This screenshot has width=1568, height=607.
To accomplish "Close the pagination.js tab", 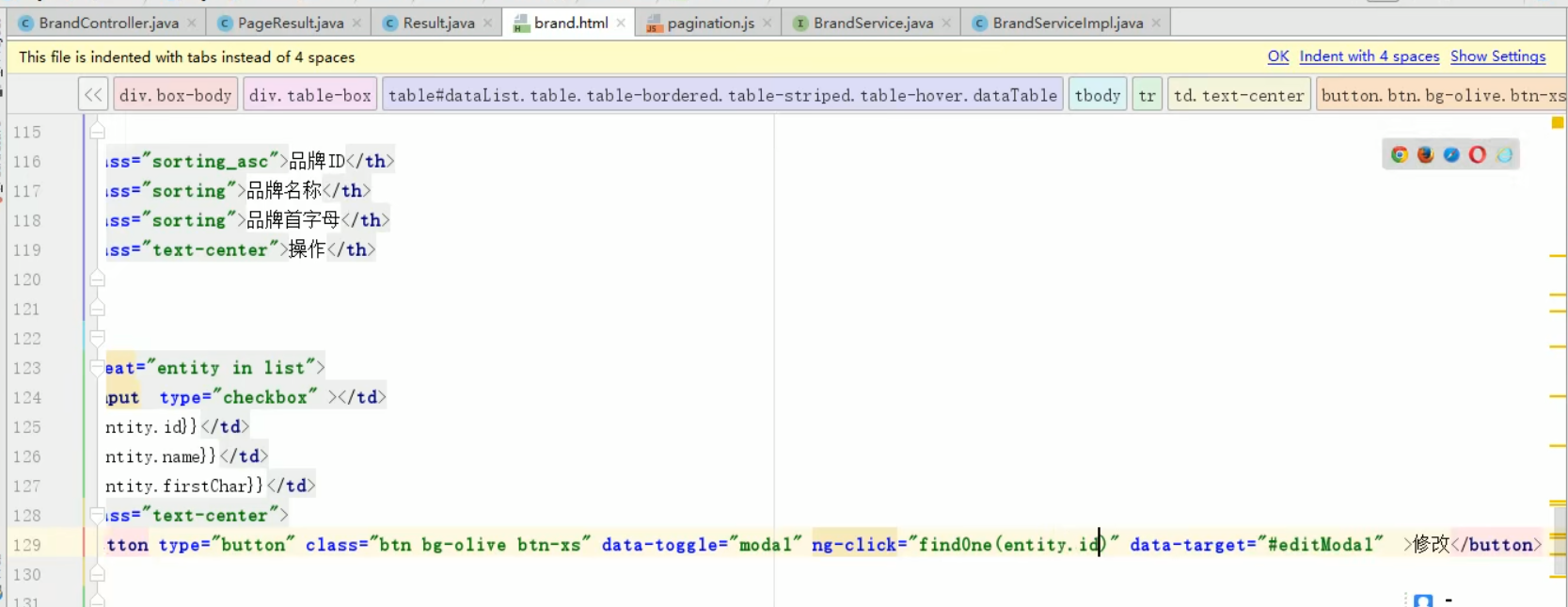I will tap(768, 23).
